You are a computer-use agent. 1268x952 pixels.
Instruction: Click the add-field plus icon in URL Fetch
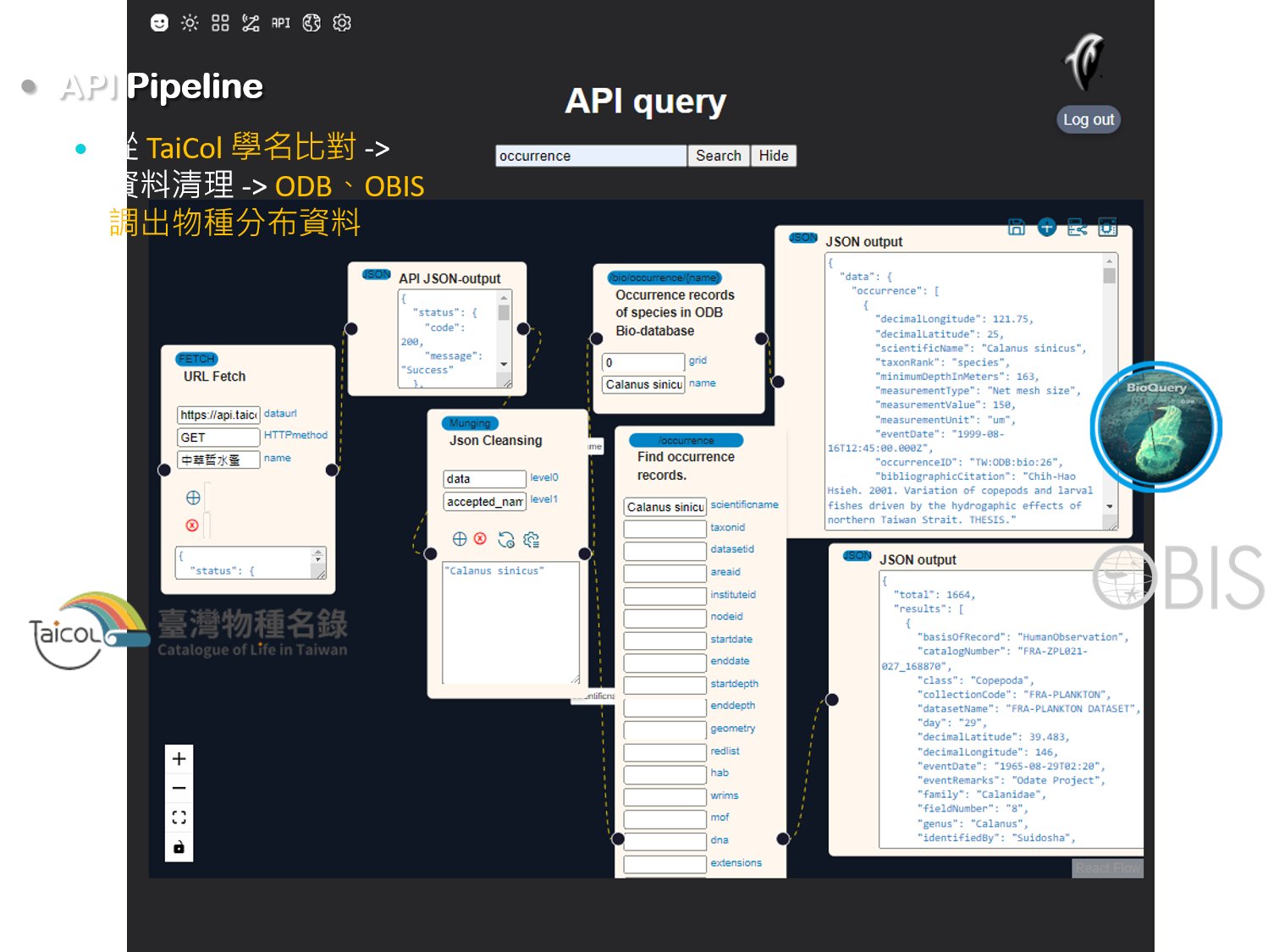click(x=193, y=498)
